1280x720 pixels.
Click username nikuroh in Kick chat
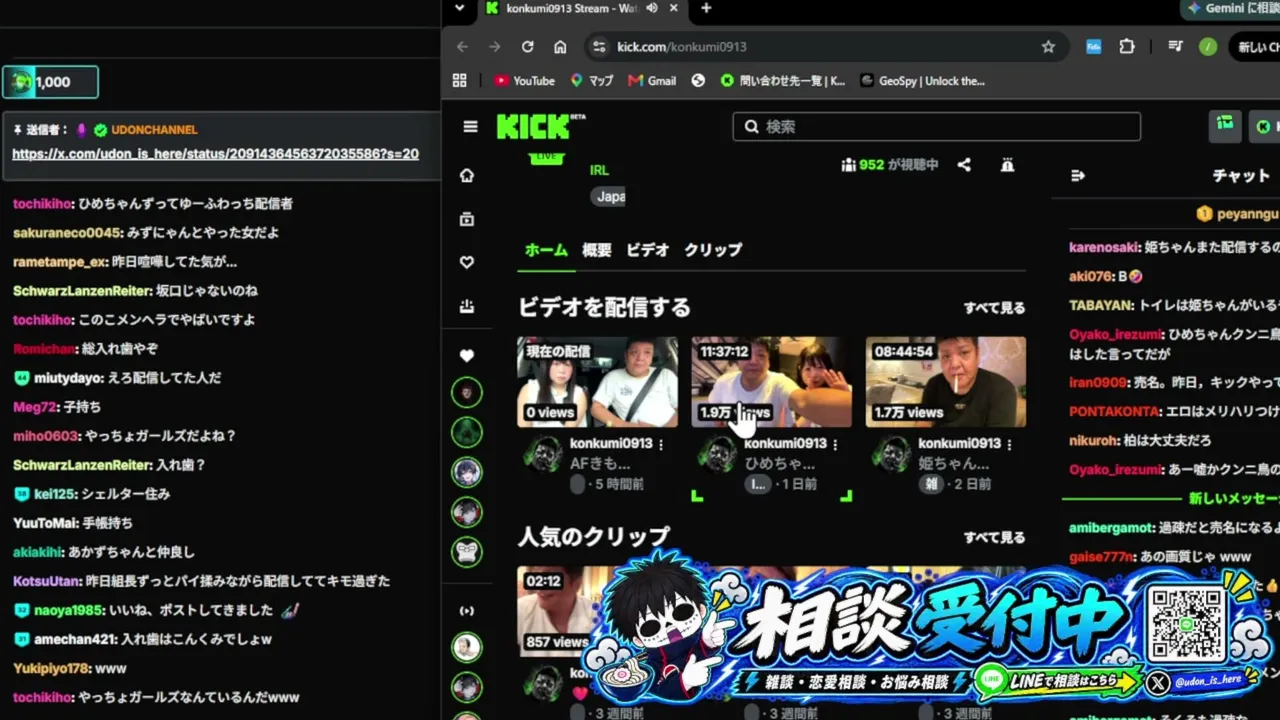tap(1094, 440)
